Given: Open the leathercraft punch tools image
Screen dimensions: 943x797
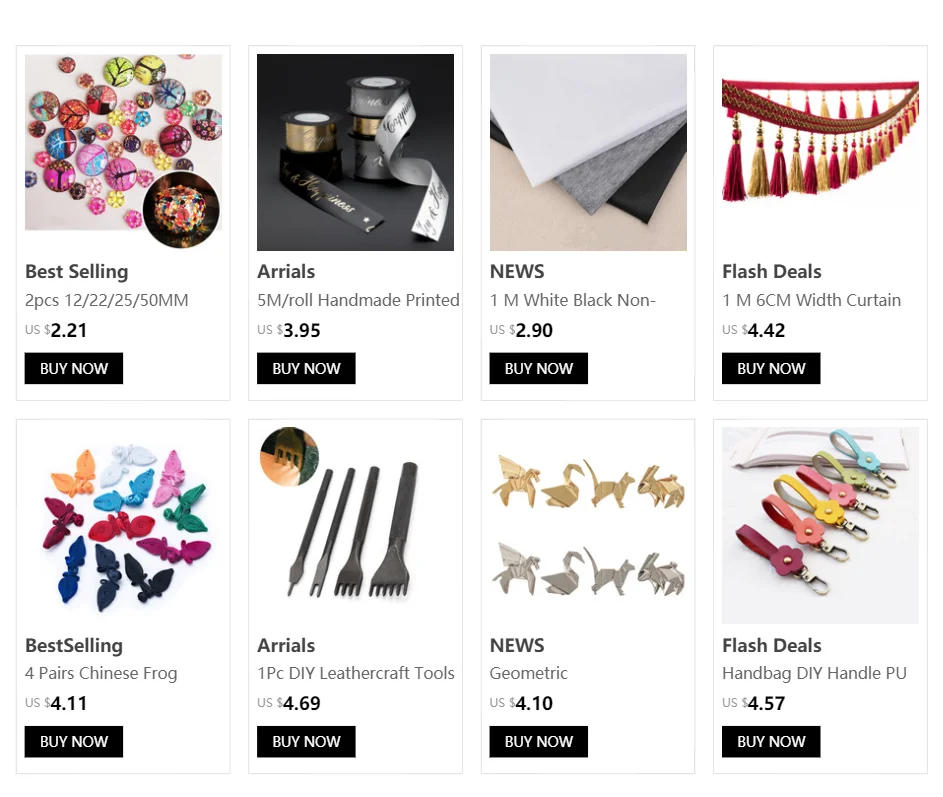Looking at the screenshot, I should tap(355, 526).
